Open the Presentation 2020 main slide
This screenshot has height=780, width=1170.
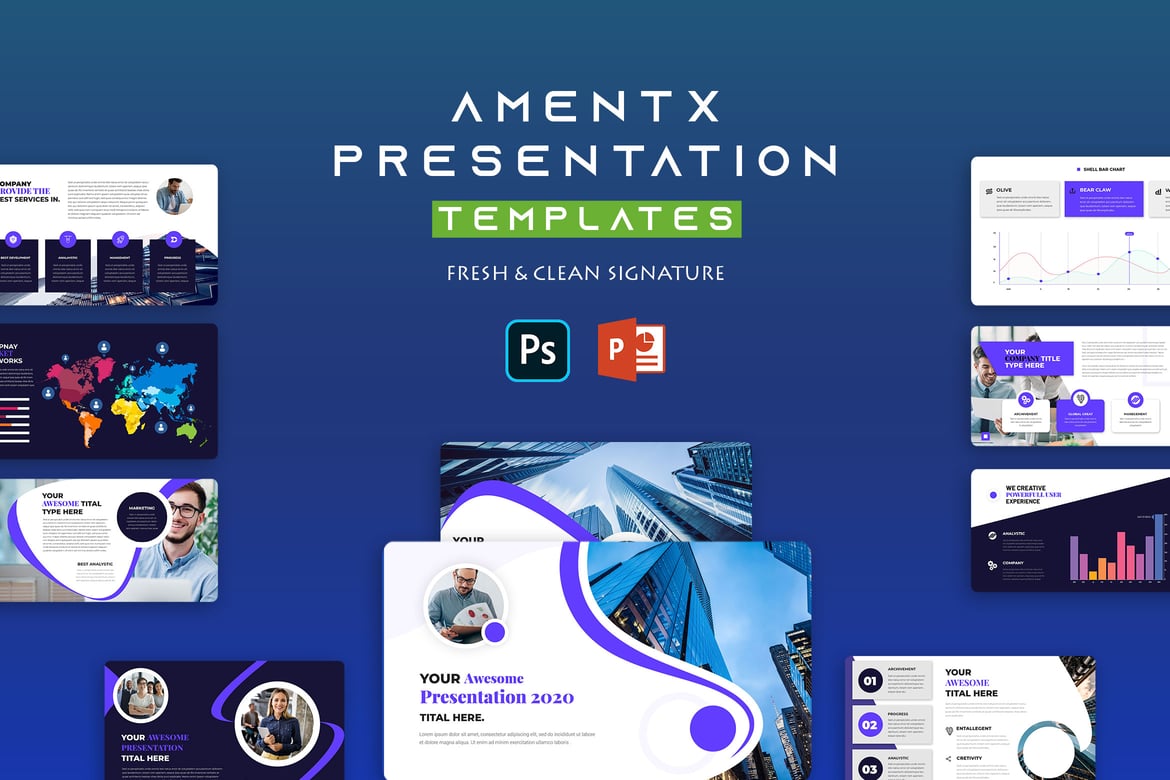click(598, 661)
